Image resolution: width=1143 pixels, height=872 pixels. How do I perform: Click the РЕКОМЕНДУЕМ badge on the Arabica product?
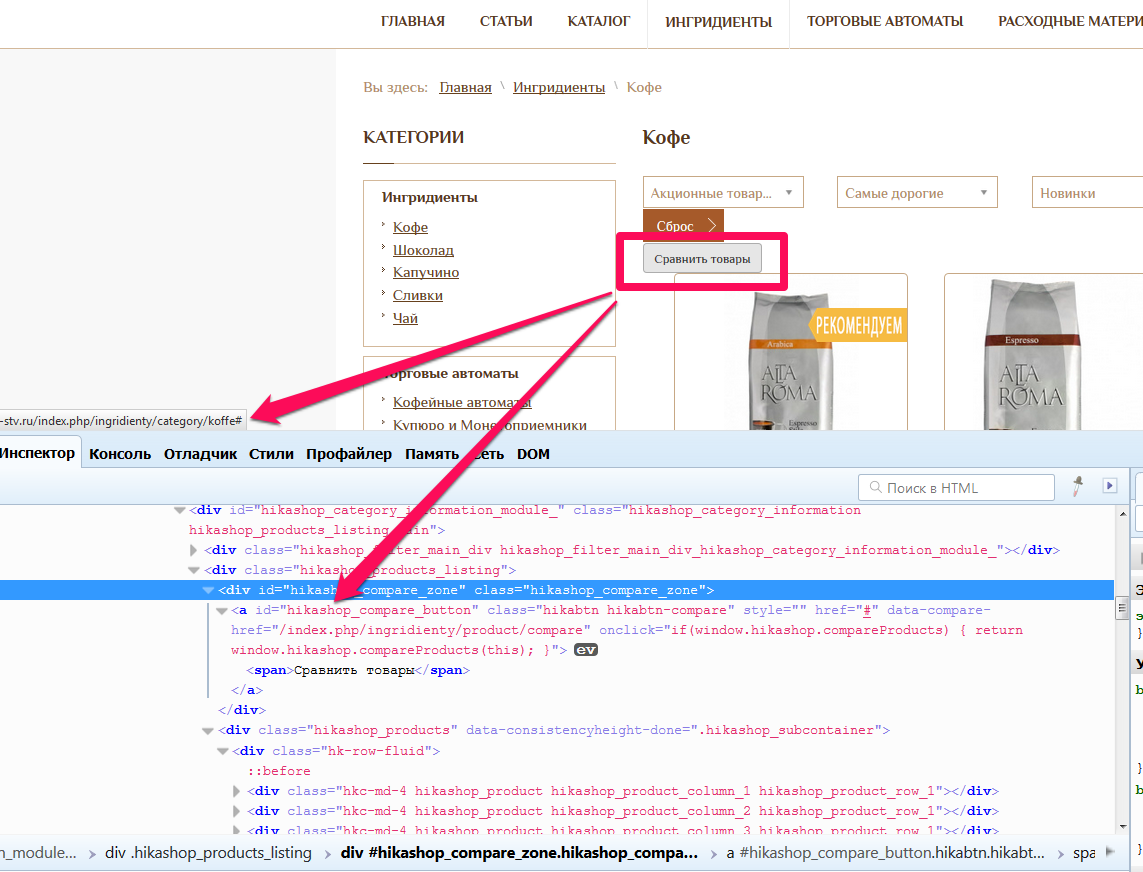859,325
